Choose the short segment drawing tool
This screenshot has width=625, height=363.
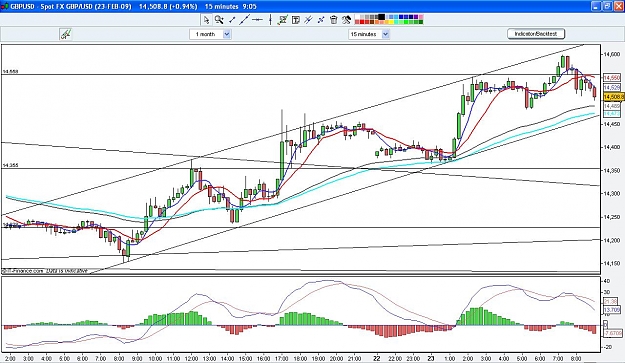pyautogui.click(x=232, y=20)
